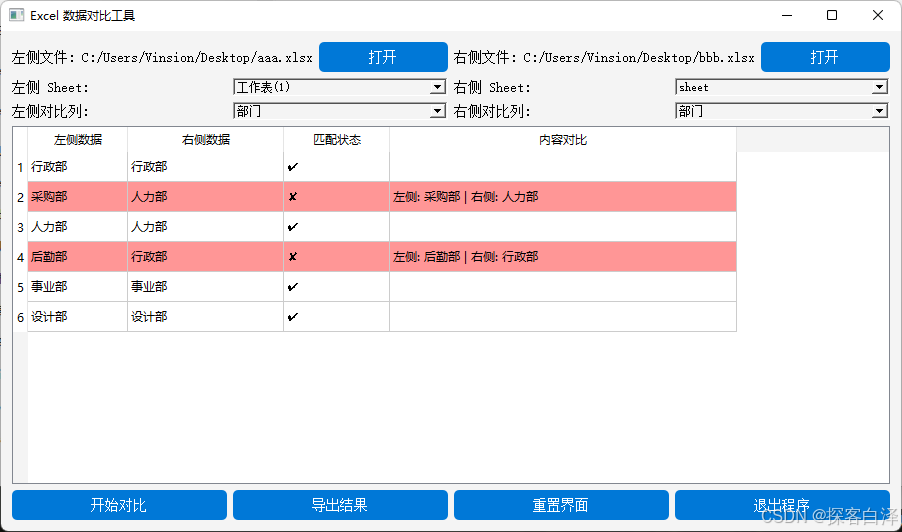The image size is (902, 532).
Task: Click the check mark in row 3
Action: (293, 227)
